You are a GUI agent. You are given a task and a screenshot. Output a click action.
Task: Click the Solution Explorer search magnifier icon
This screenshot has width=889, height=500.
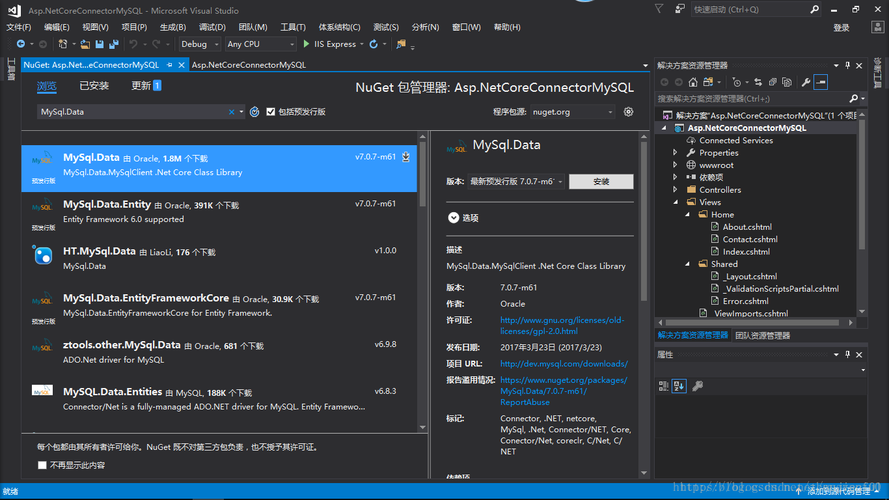[853, 99]
